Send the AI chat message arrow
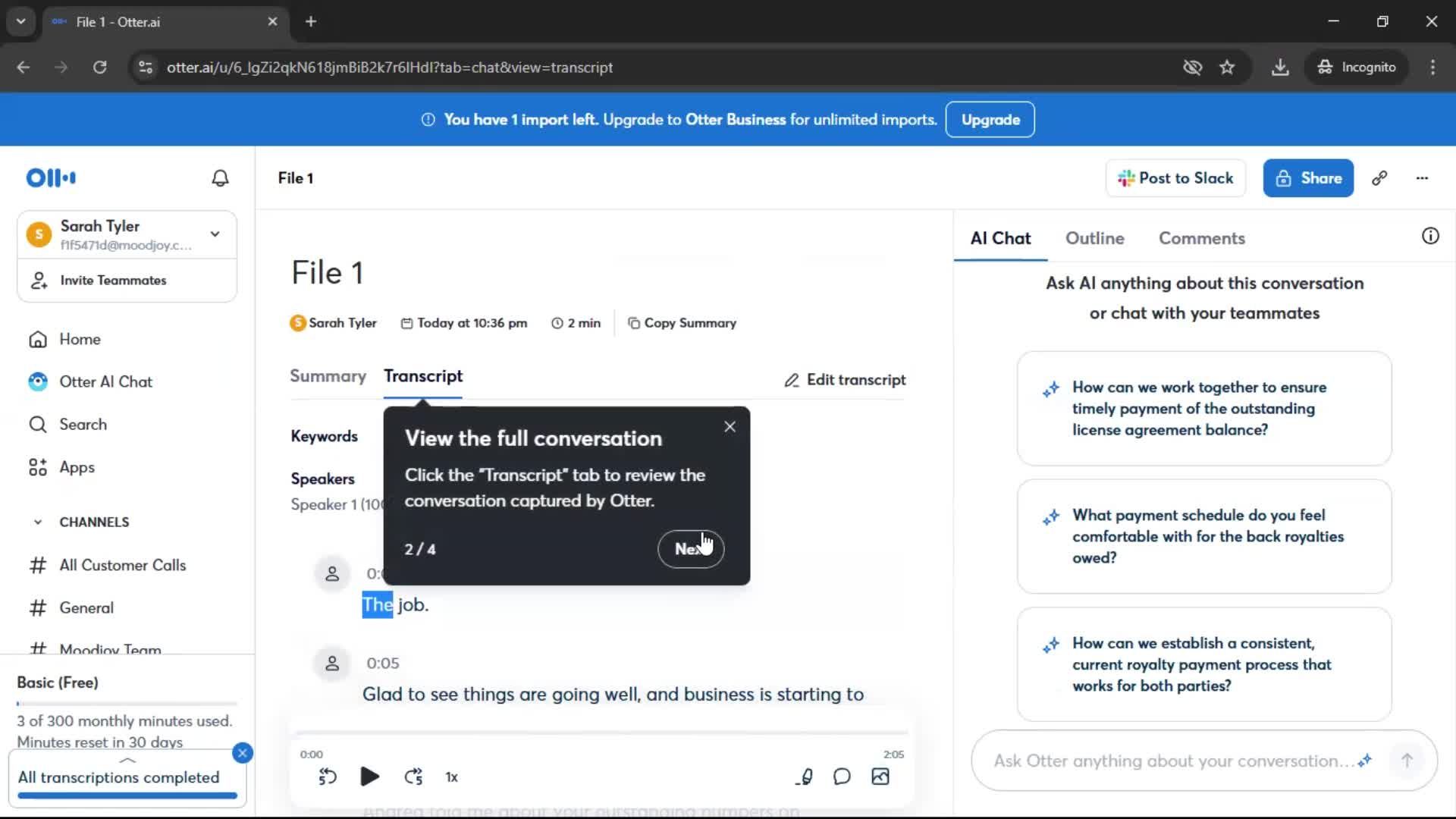The image size is (1456, 819). [x=1407, y=761]
